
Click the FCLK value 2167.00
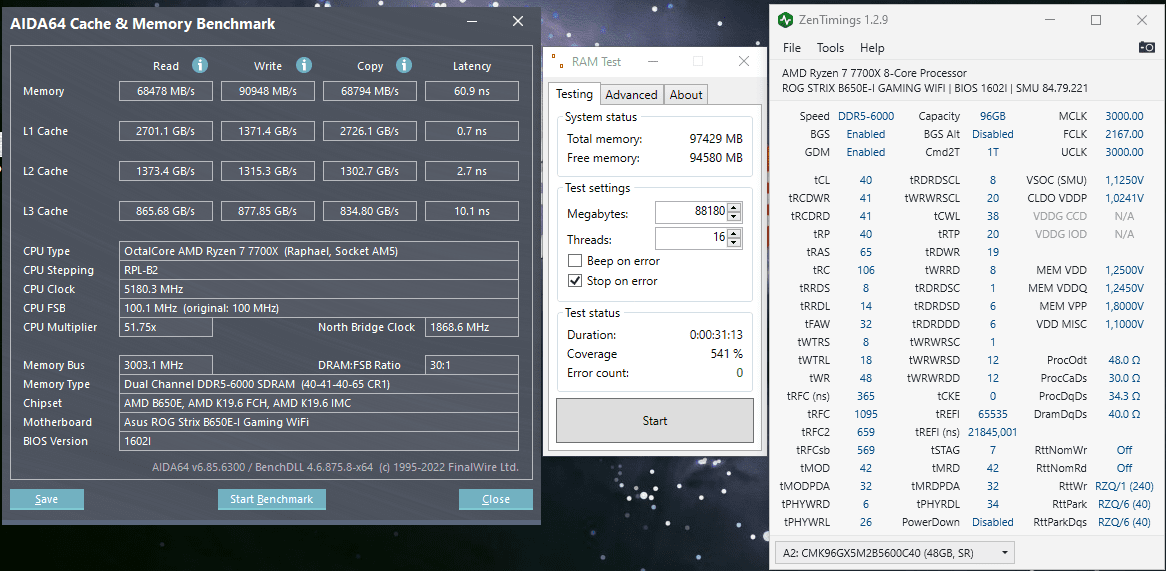(x=1124, y=135)
